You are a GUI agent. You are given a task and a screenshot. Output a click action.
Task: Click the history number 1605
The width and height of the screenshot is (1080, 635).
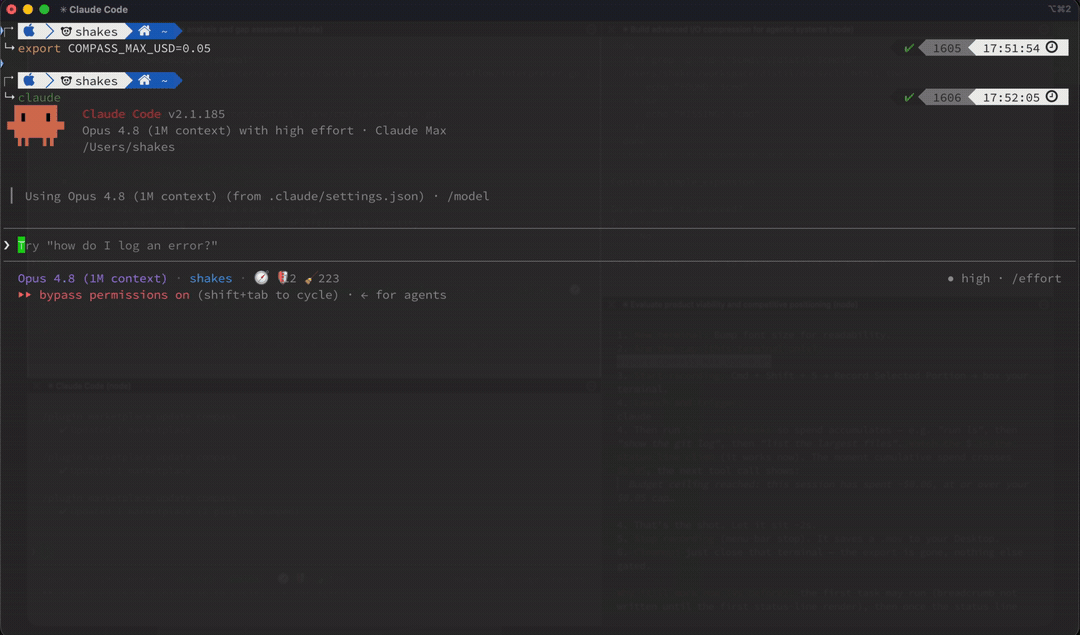pos(946,48)
